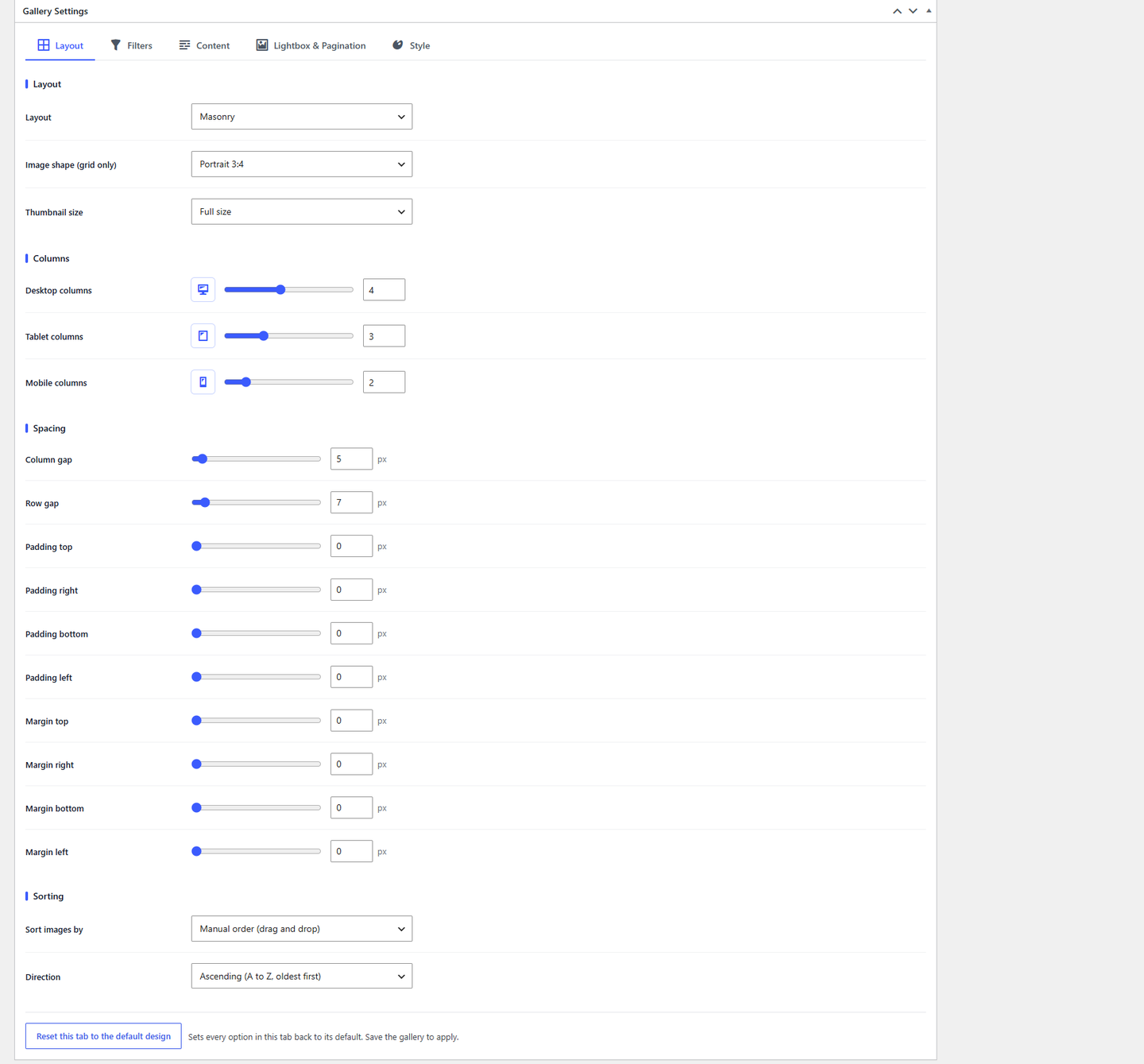Click the Margin right value field
Screen dimensions: 1144x1064
click(351, 764)
